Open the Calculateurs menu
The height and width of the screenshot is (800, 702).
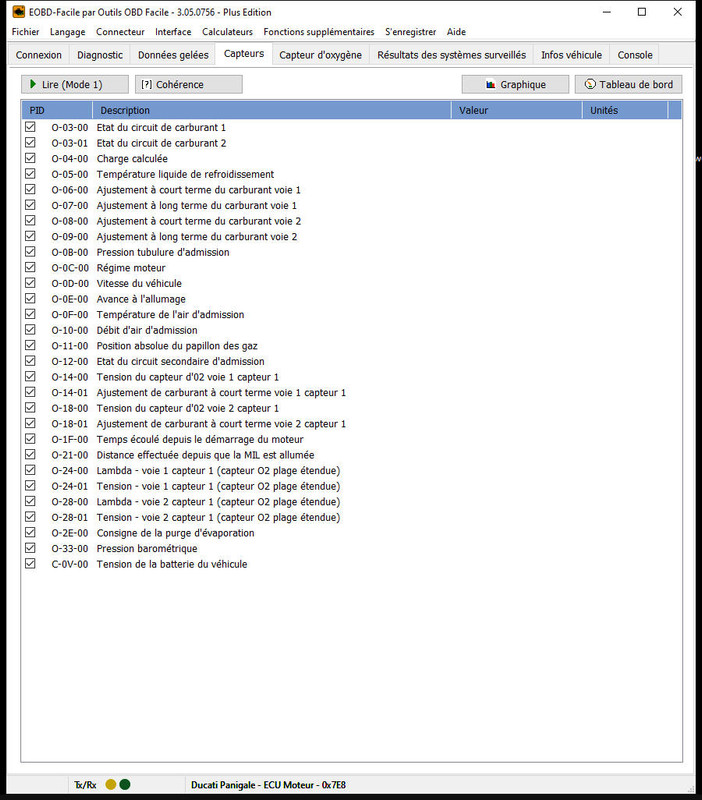pyautogui.click(x=227, y=32)
